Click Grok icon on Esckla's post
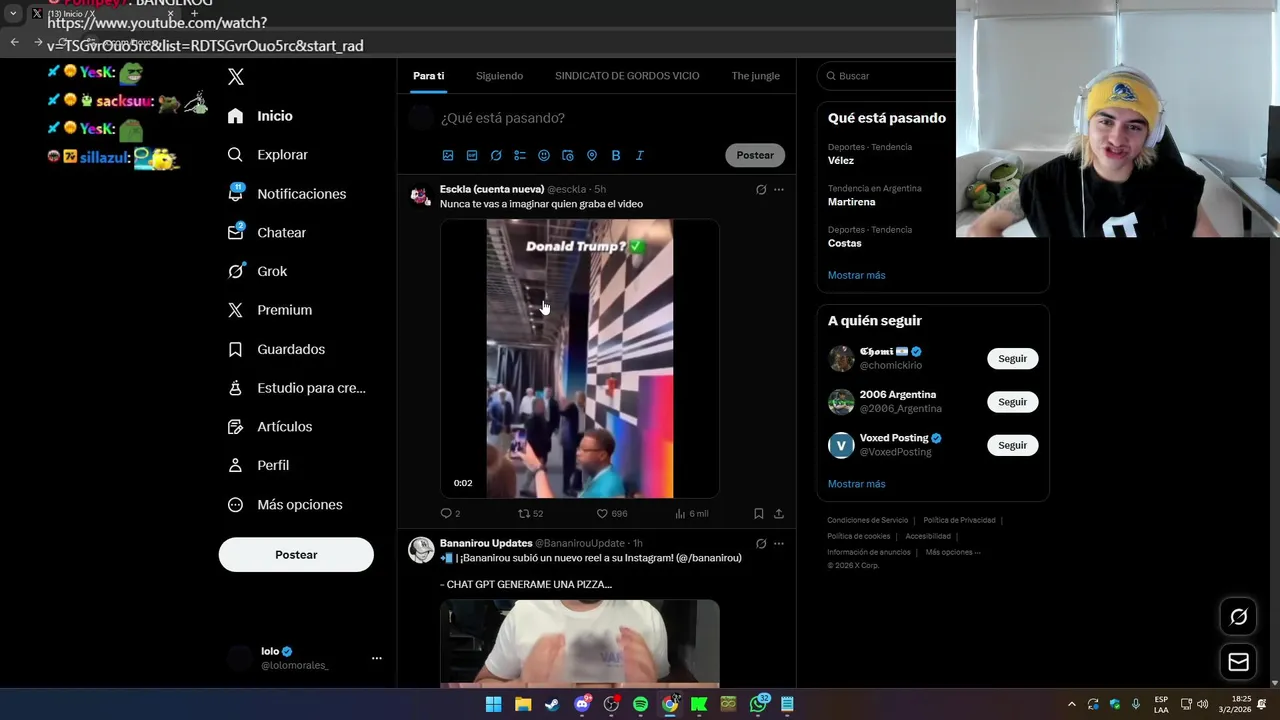Image resolution: width=1280 pixels, height=720 pixels. pos(761,189)
